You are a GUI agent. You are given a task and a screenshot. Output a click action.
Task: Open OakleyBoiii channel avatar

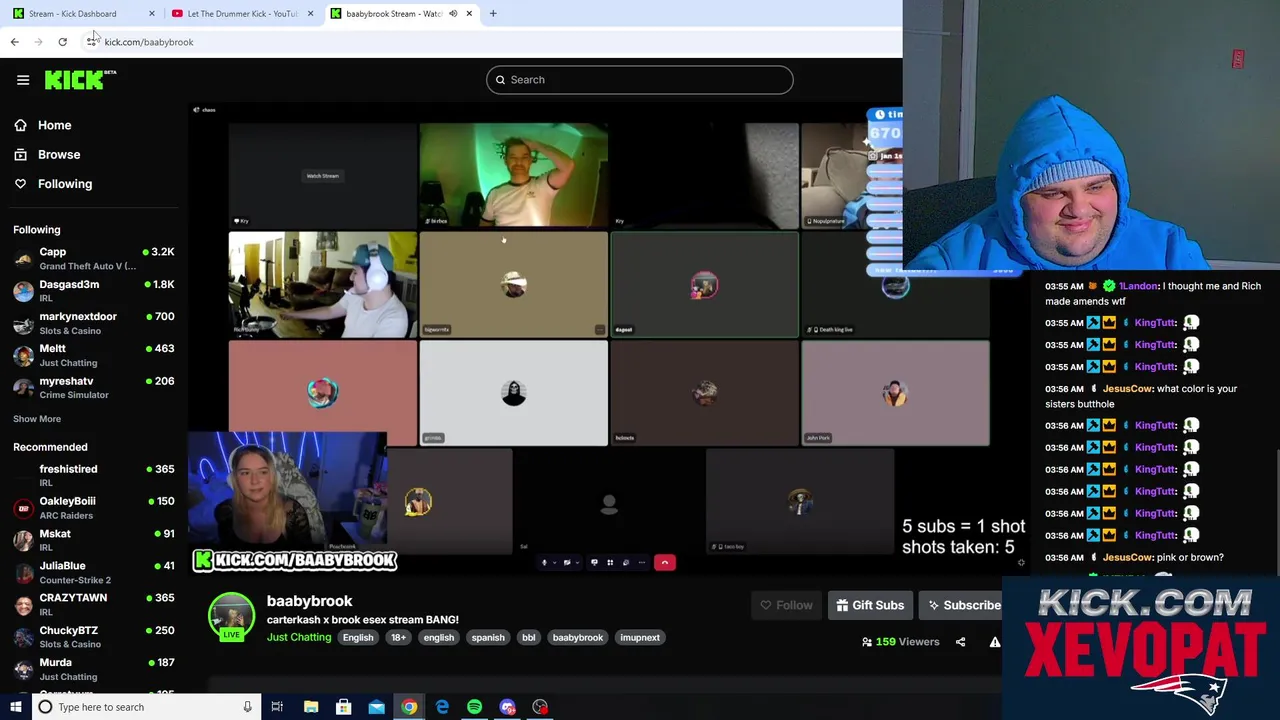tap(23, 508)
